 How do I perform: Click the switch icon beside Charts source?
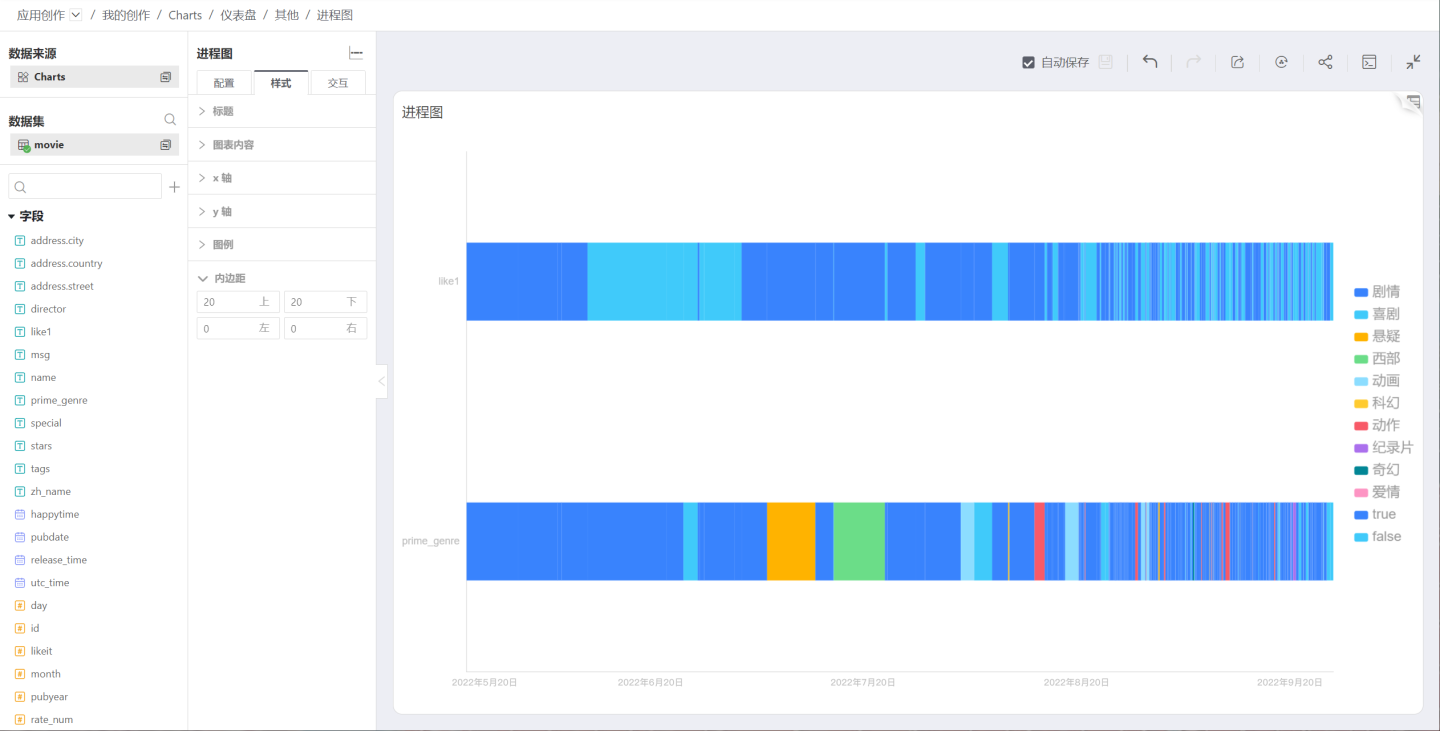click(166, 77)
